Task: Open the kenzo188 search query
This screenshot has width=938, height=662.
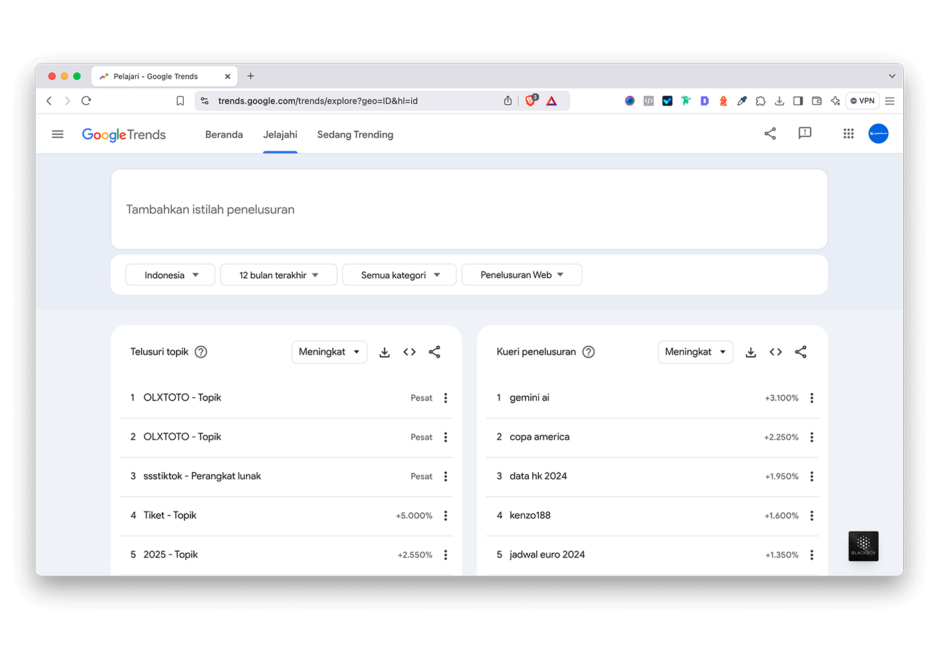Action: [x=532, y=515]
